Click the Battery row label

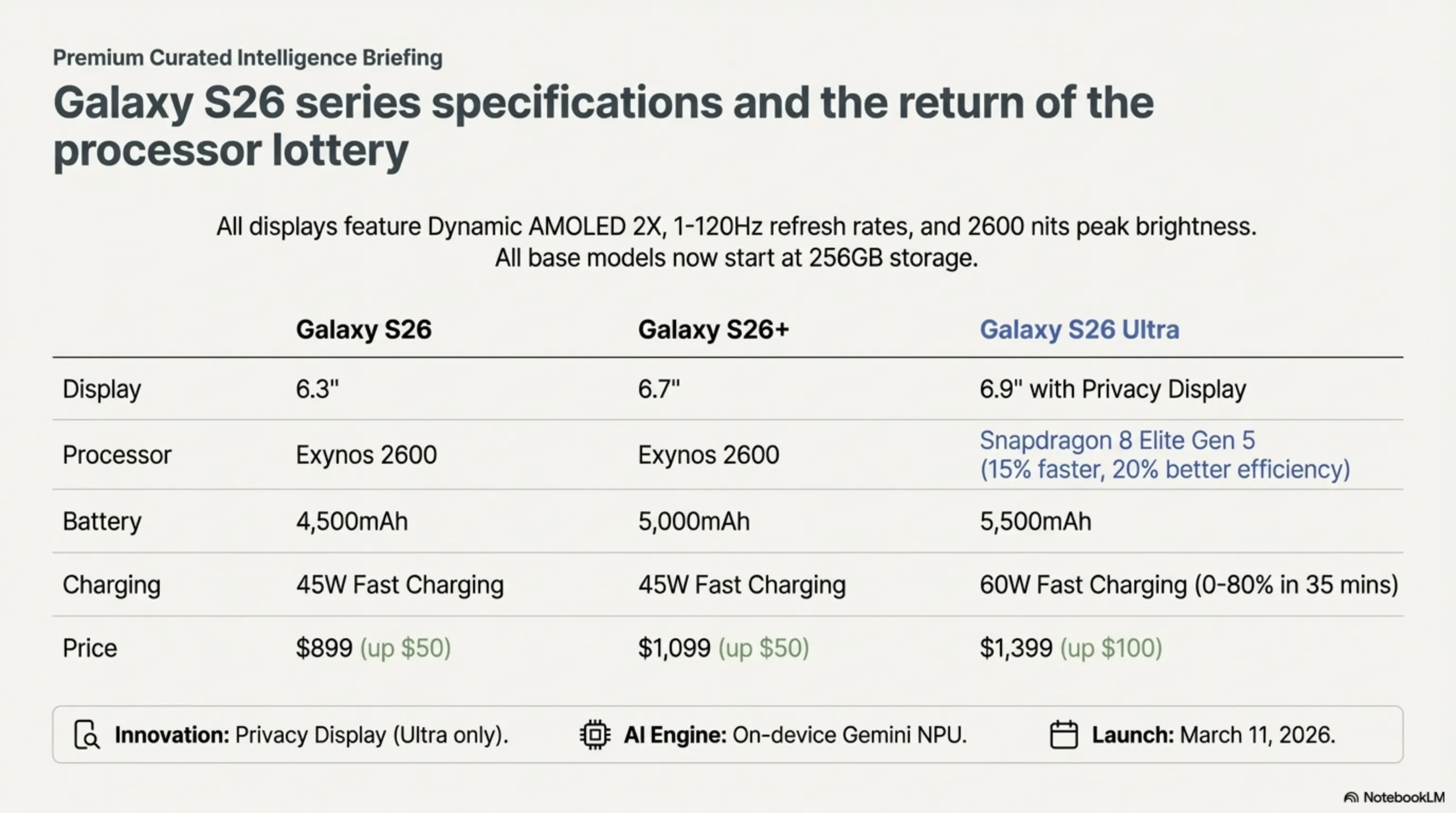pos(102,521)
